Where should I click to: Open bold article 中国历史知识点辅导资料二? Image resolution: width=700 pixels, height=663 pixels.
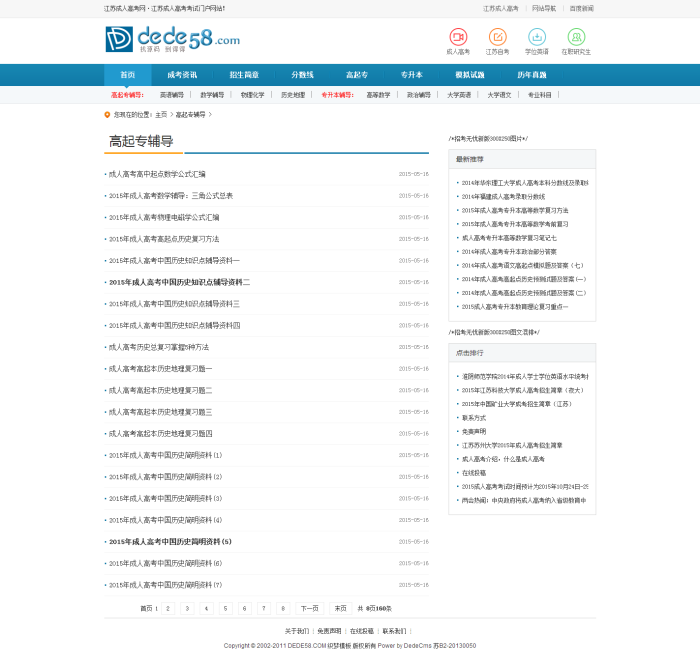[179, 282]
